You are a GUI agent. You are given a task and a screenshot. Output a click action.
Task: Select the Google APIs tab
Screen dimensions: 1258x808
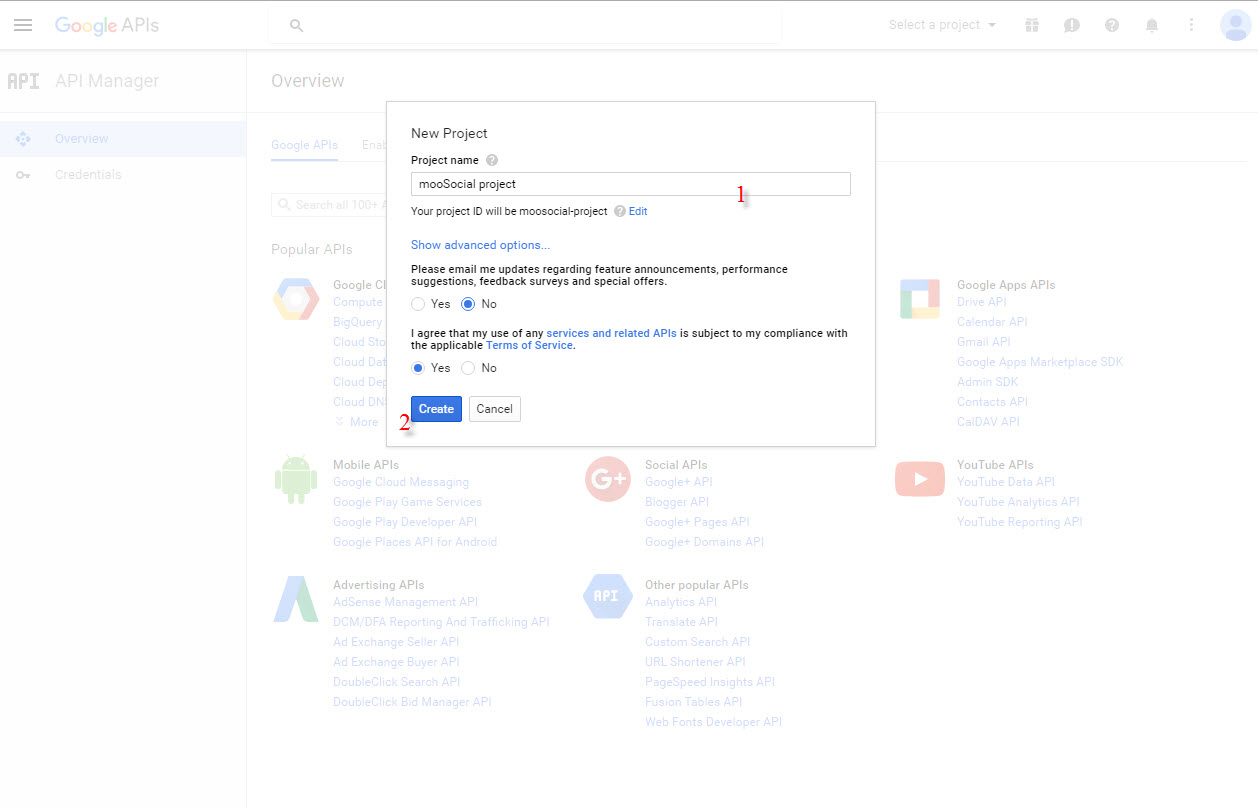point(304,145)
